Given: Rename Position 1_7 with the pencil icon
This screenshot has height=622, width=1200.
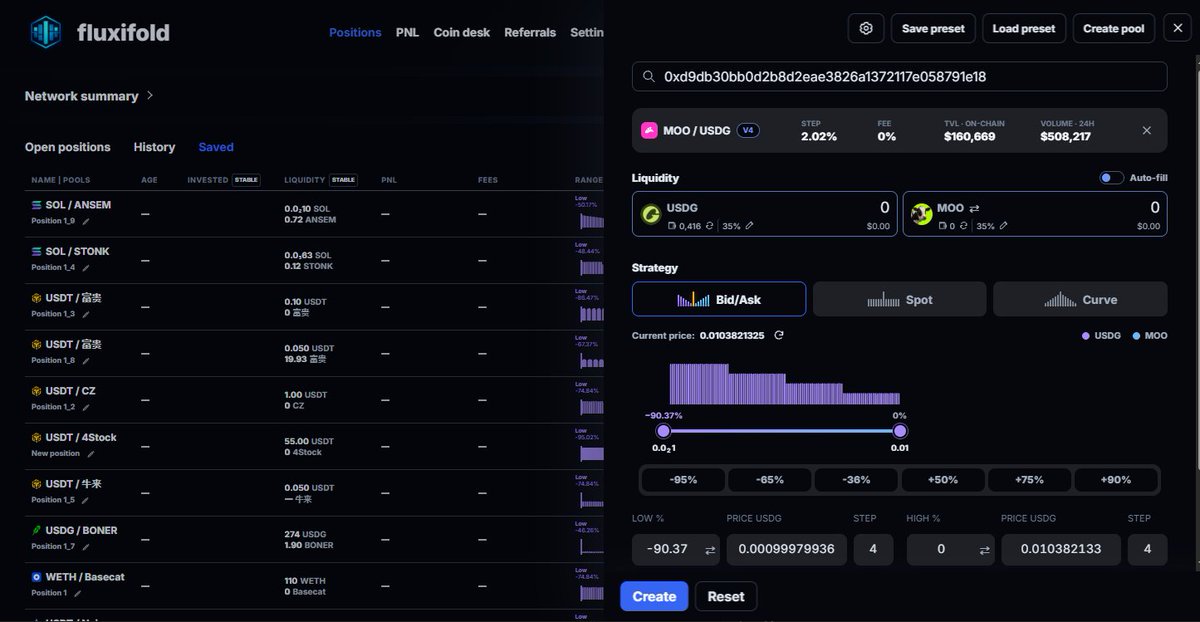Looking at the screenshot, I should [x=86, y=547].
